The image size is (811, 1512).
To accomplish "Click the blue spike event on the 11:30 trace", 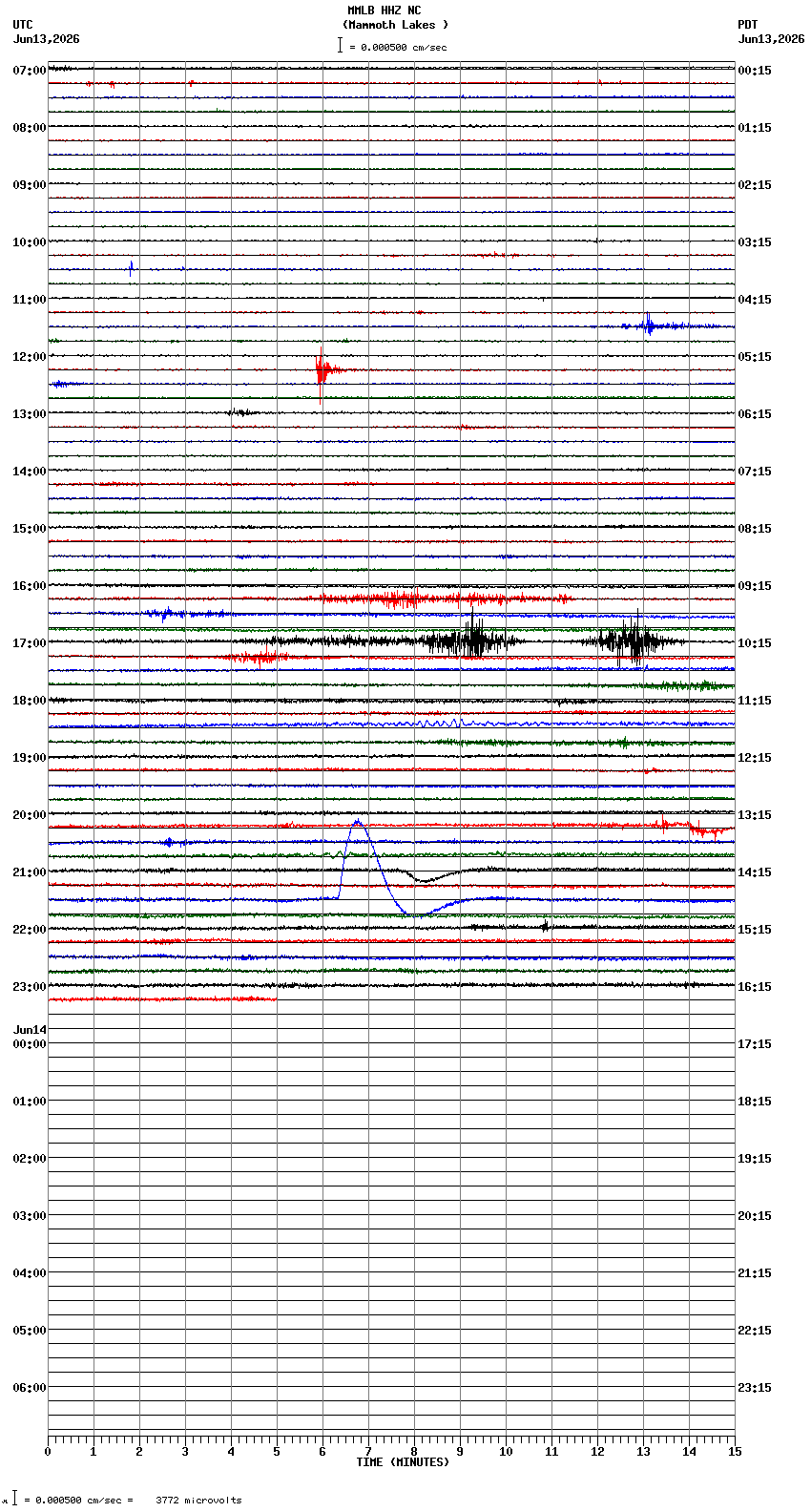I will point(649,325).
